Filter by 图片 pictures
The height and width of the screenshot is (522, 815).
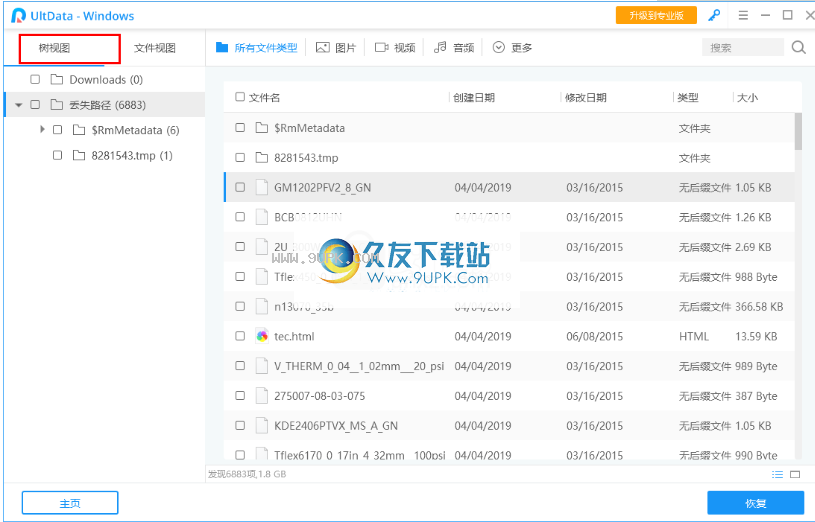pyautogui.click(x=336, y=48)
